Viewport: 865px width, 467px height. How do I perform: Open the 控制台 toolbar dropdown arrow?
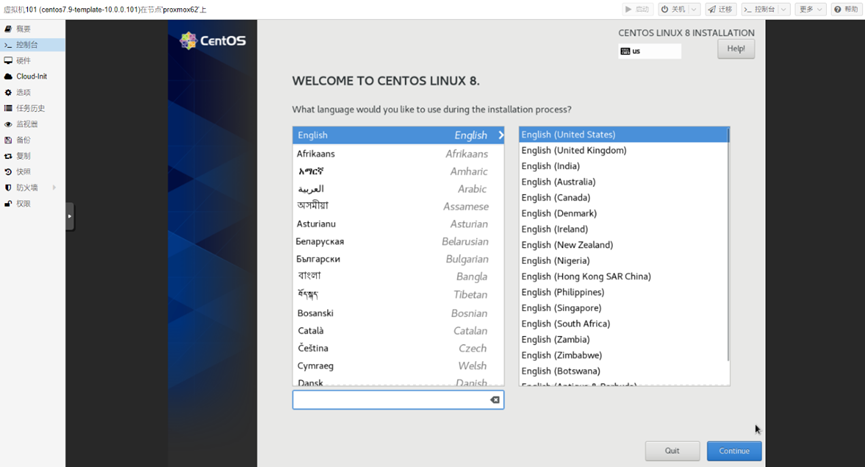pyautogui.click(x=784, y=9)
